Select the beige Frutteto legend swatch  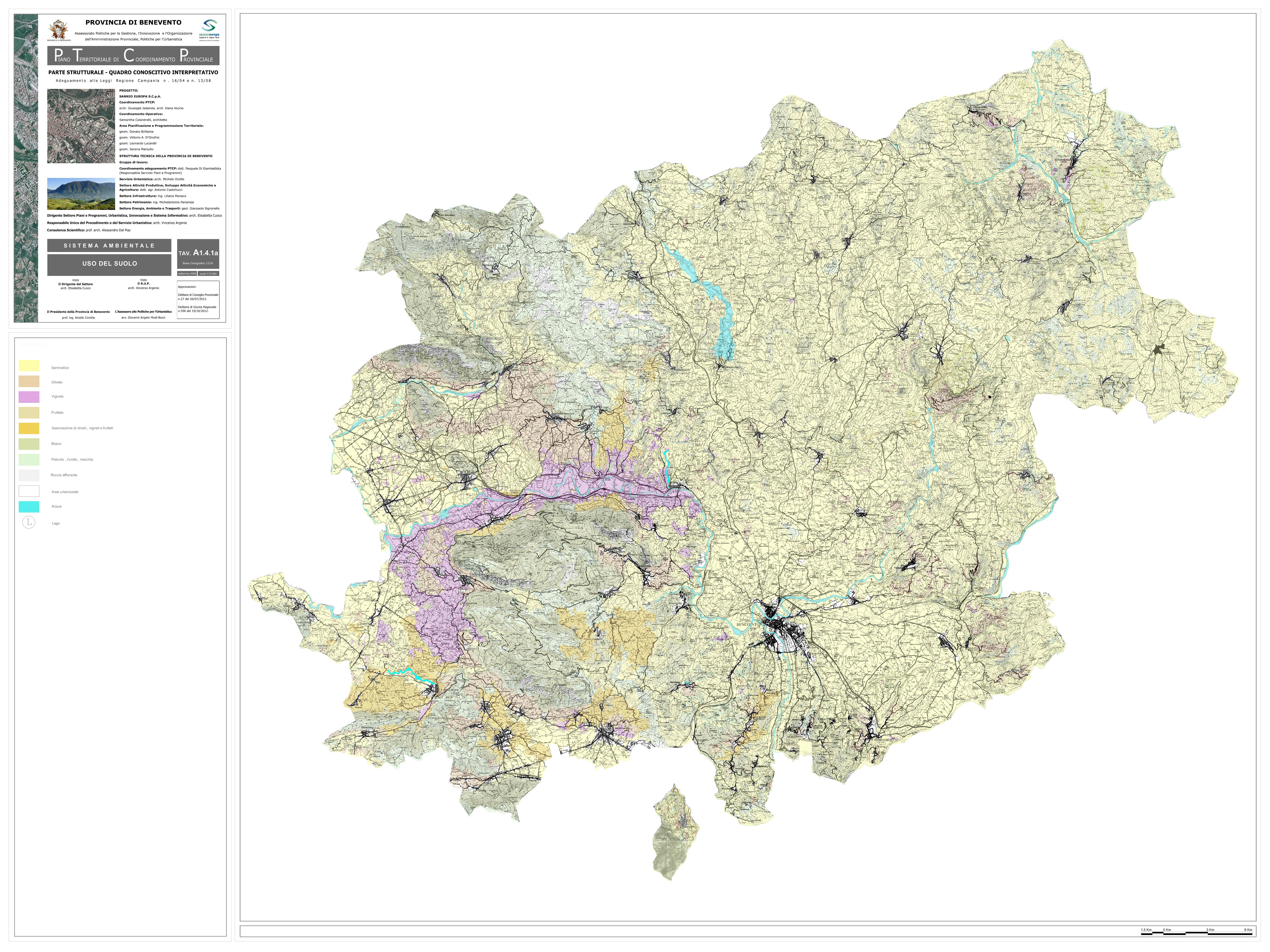[29, 413]
